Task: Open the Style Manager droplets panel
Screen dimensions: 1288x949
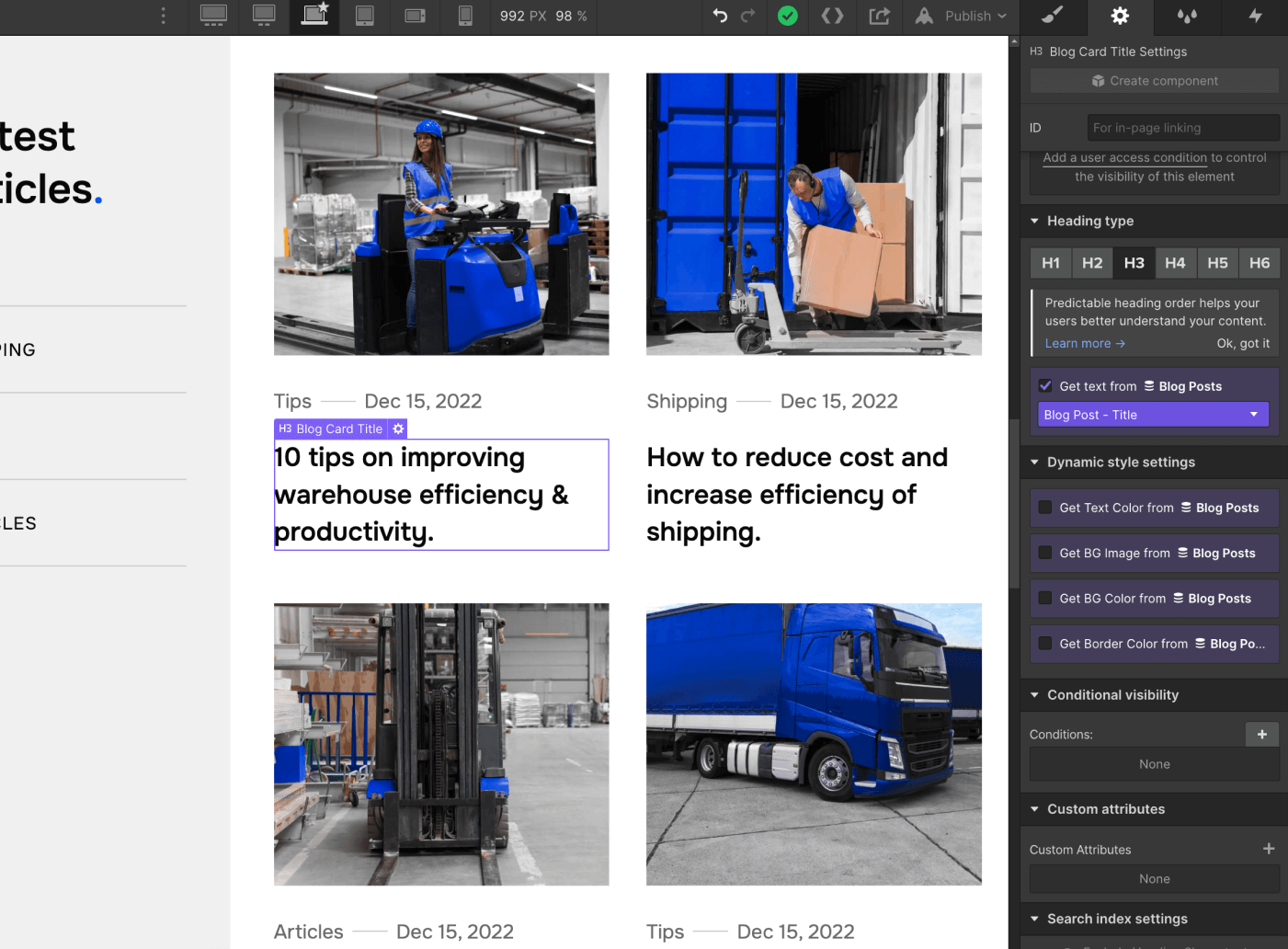Action: click(1186, 16)
